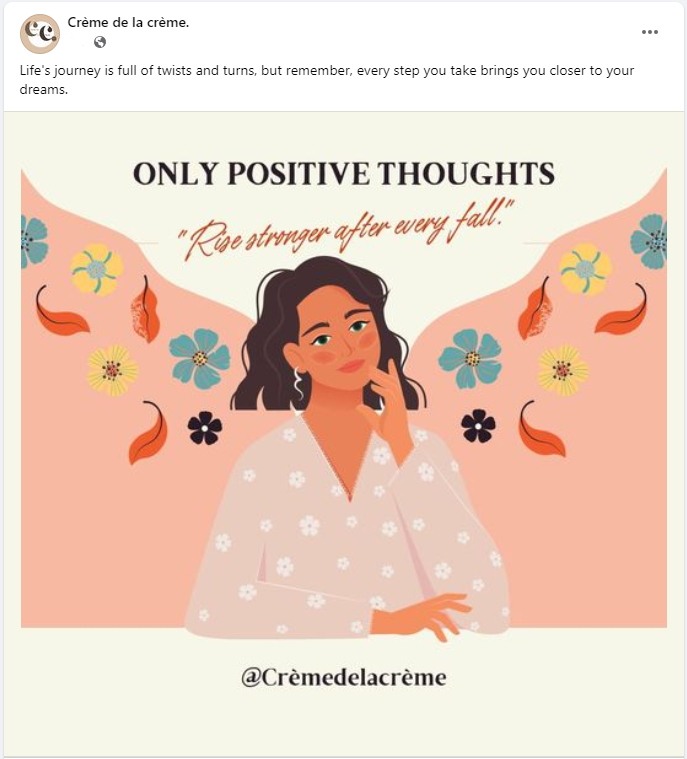Click the Crème de la crème profile avatar
Image resolution: width=687 pixels, height=759 pixels.
click(40, 34)
